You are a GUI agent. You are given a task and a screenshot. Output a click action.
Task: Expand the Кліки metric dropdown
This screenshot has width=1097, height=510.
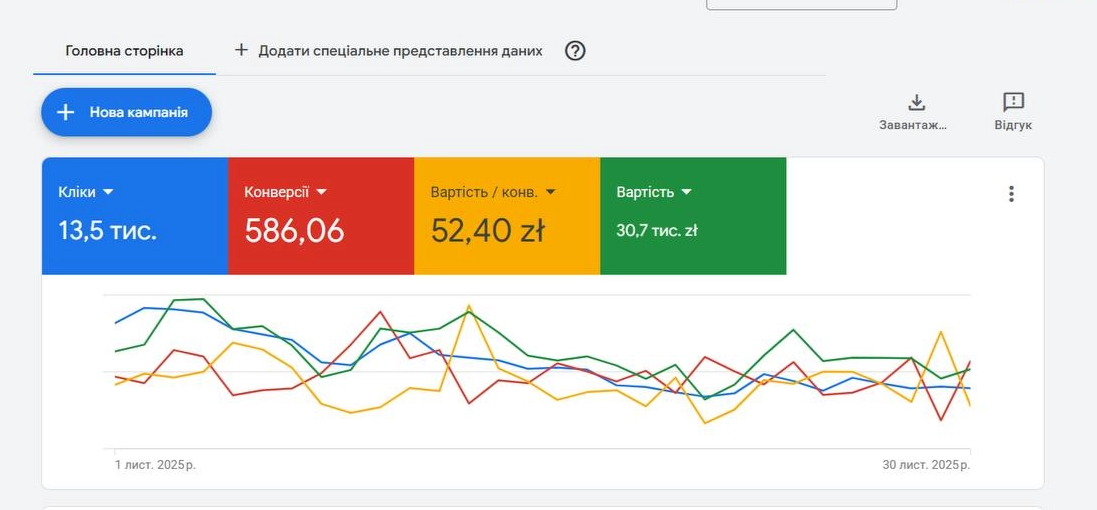click(x=87, y=192)
